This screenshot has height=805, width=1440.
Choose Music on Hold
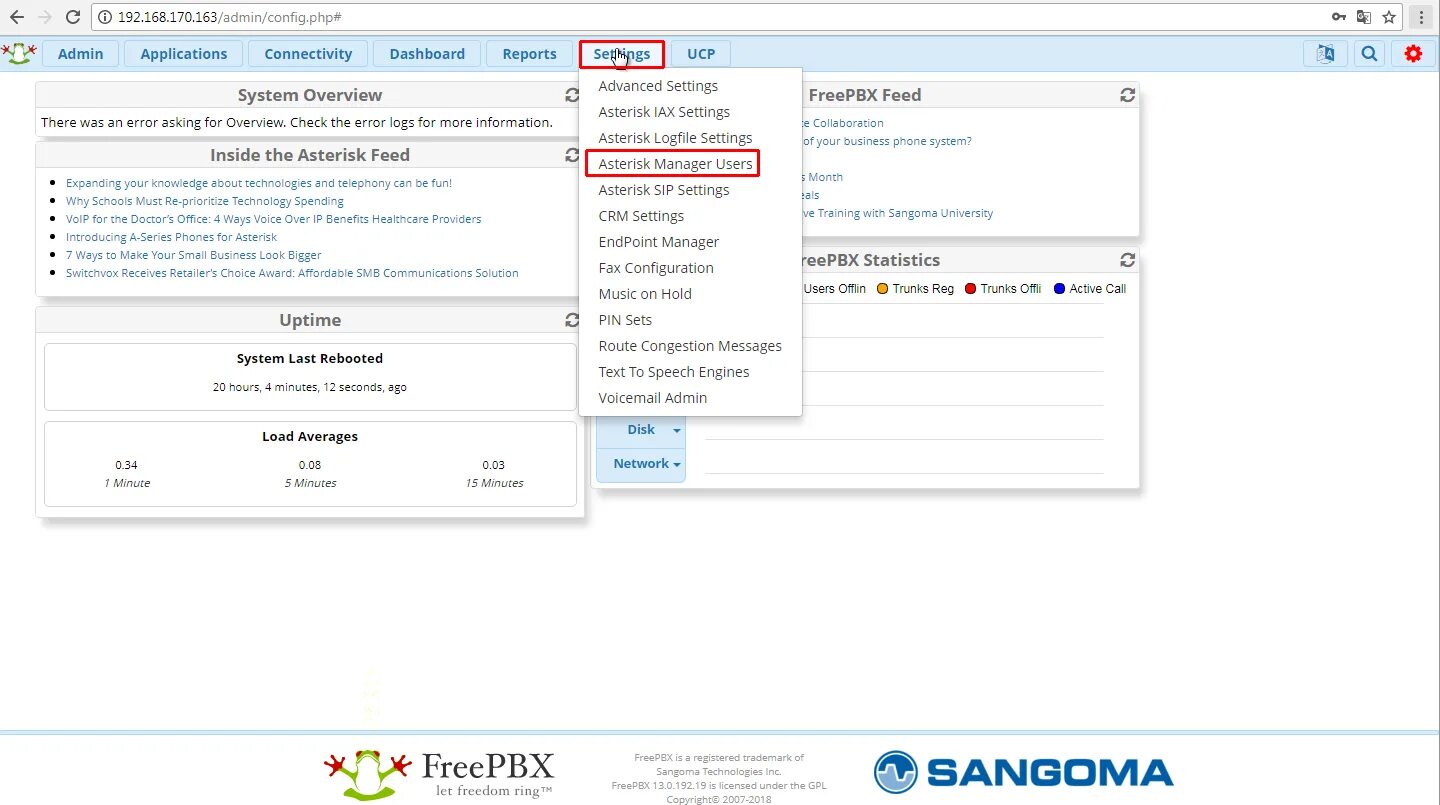coord(645,294)
